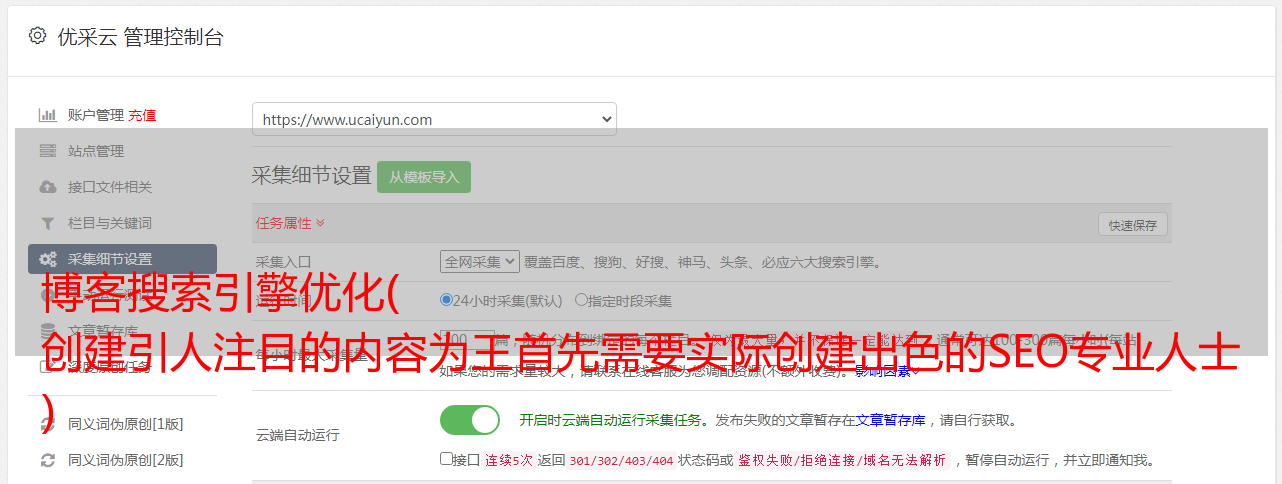
Task: Click the 采集细节设置 page heading
Action: pyautogui.click(x=311, y=176)
